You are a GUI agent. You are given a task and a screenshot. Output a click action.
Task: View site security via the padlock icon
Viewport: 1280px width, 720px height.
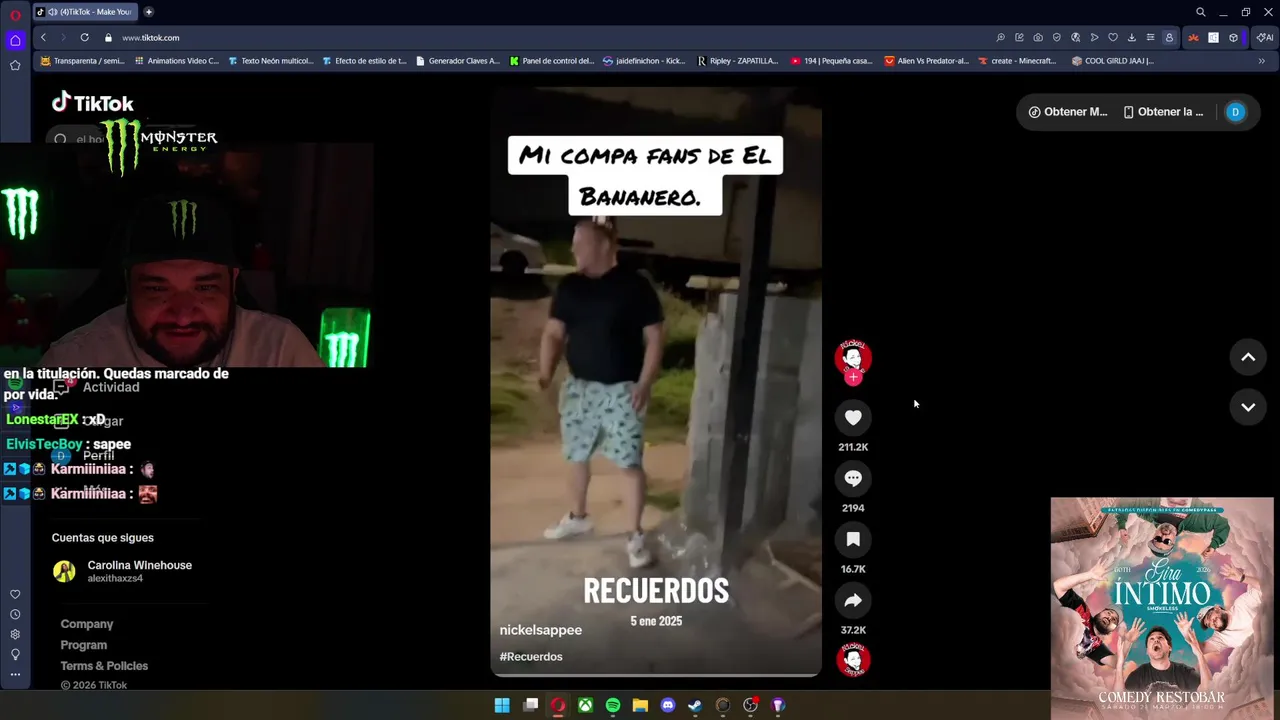pos(108,37)
